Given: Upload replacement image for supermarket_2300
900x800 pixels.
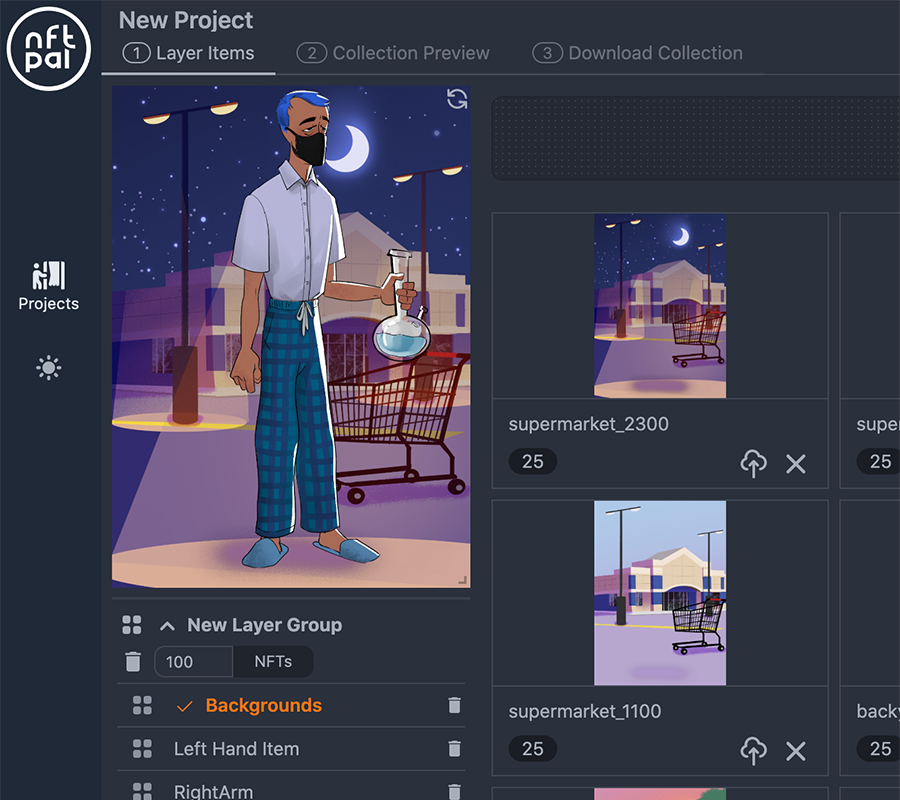Looking at the screenshot, I should [753, 463].
